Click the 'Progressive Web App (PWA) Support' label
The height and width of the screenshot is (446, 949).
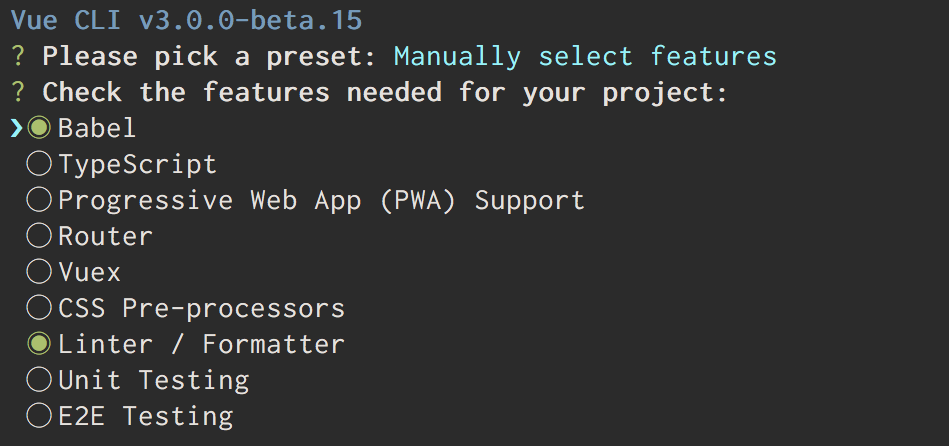pos(321,200)
